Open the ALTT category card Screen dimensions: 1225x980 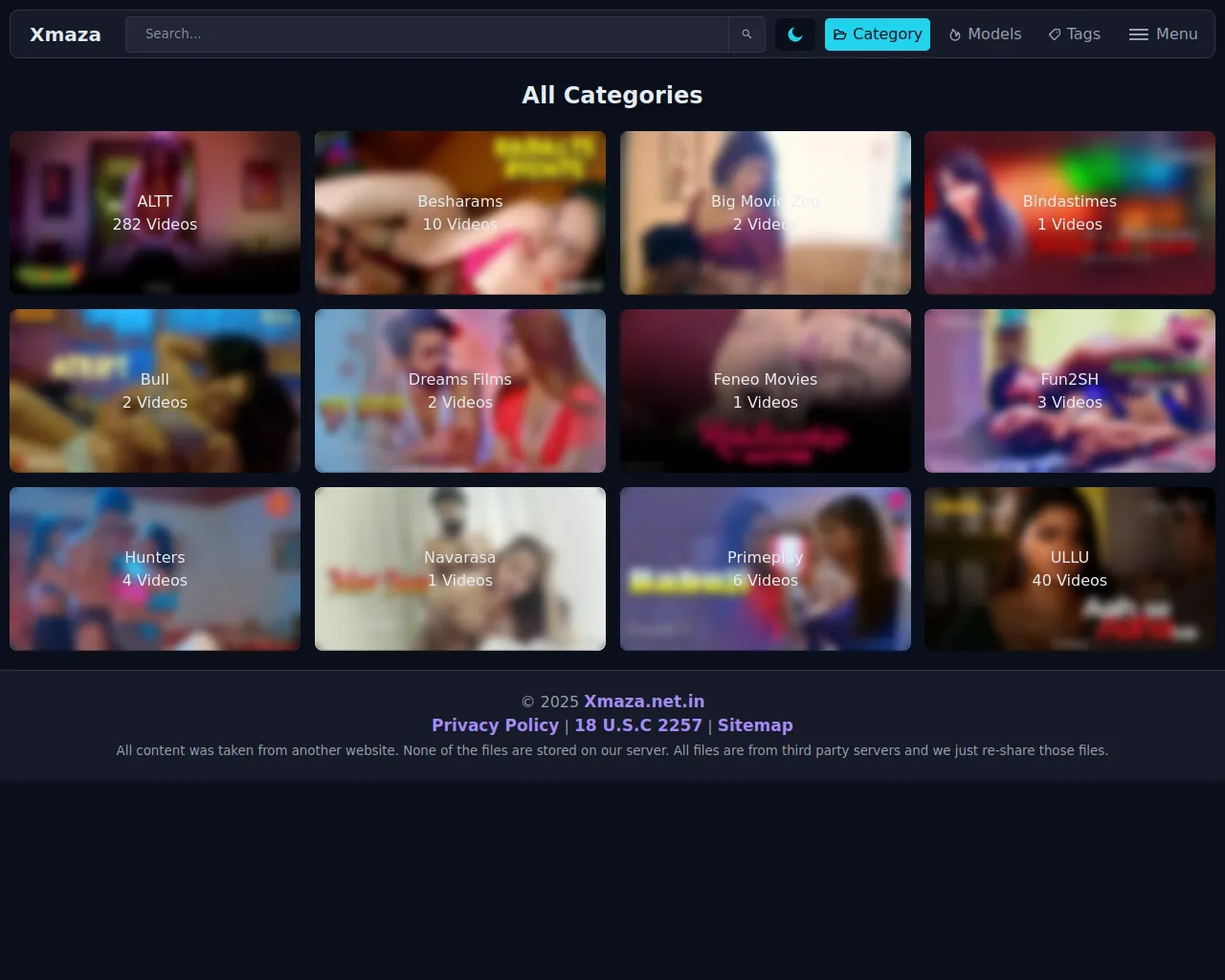[155, 212]
